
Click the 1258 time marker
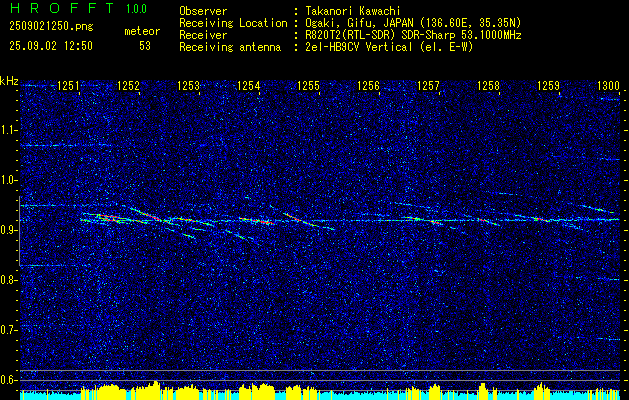click(488, 85)
